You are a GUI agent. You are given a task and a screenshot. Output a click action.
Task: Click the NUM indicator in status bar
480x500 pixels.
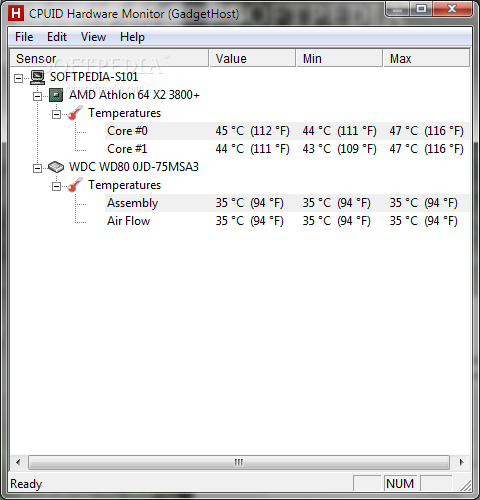tap(400, 483)
